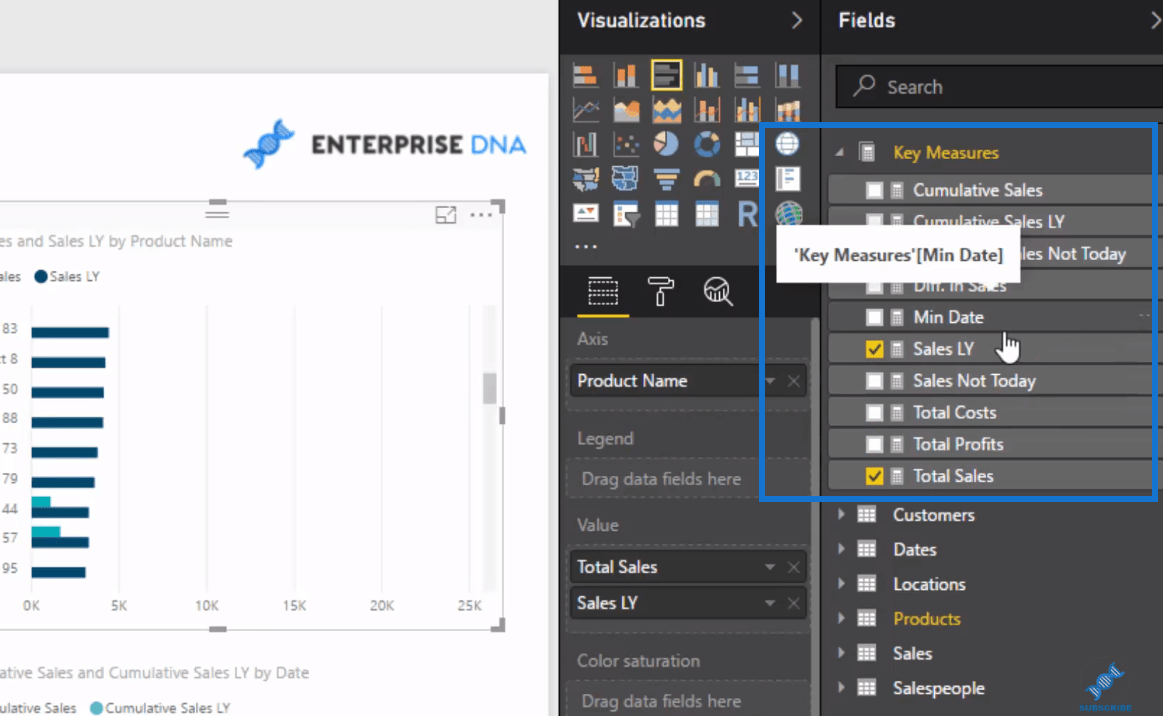
Task: Expand the Customers table
Action: tap(841, 514)
